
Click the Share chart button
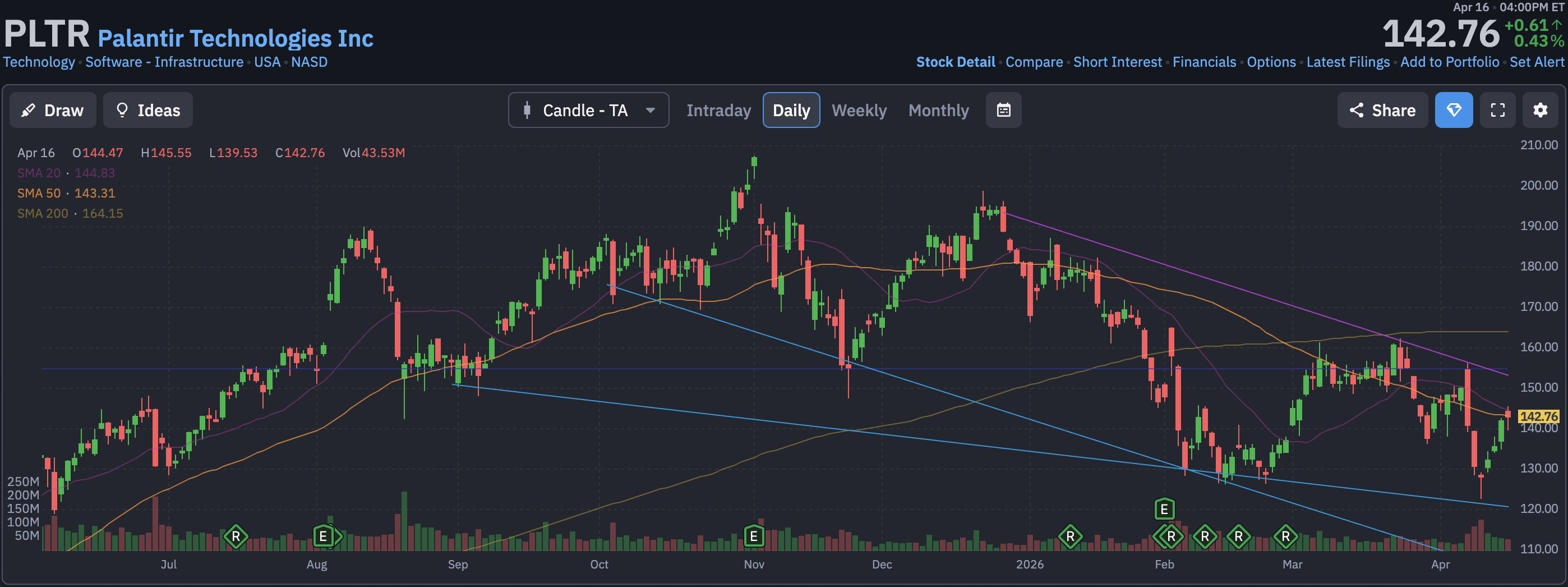1382,110
